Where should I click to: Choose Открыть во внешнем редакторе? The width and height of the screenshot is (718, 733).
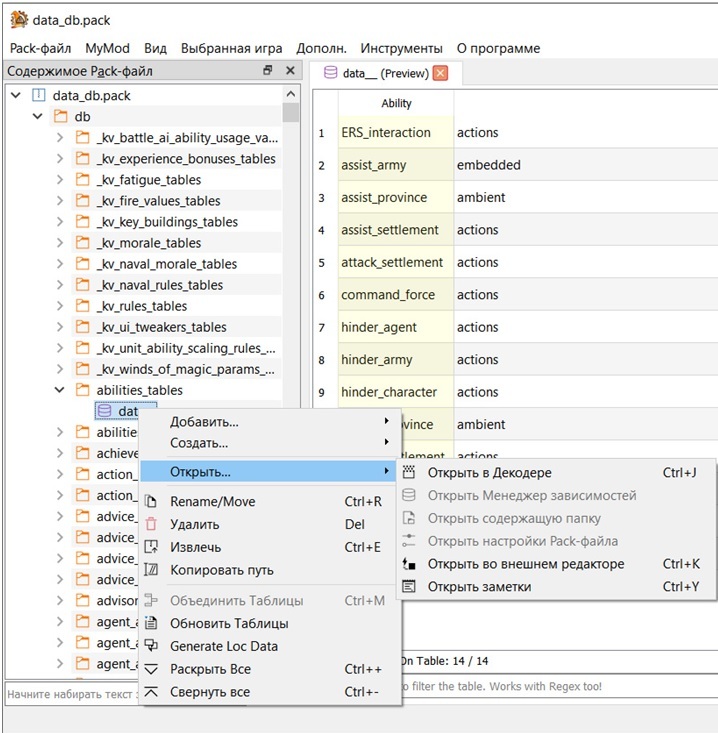[x=556, y=564]
